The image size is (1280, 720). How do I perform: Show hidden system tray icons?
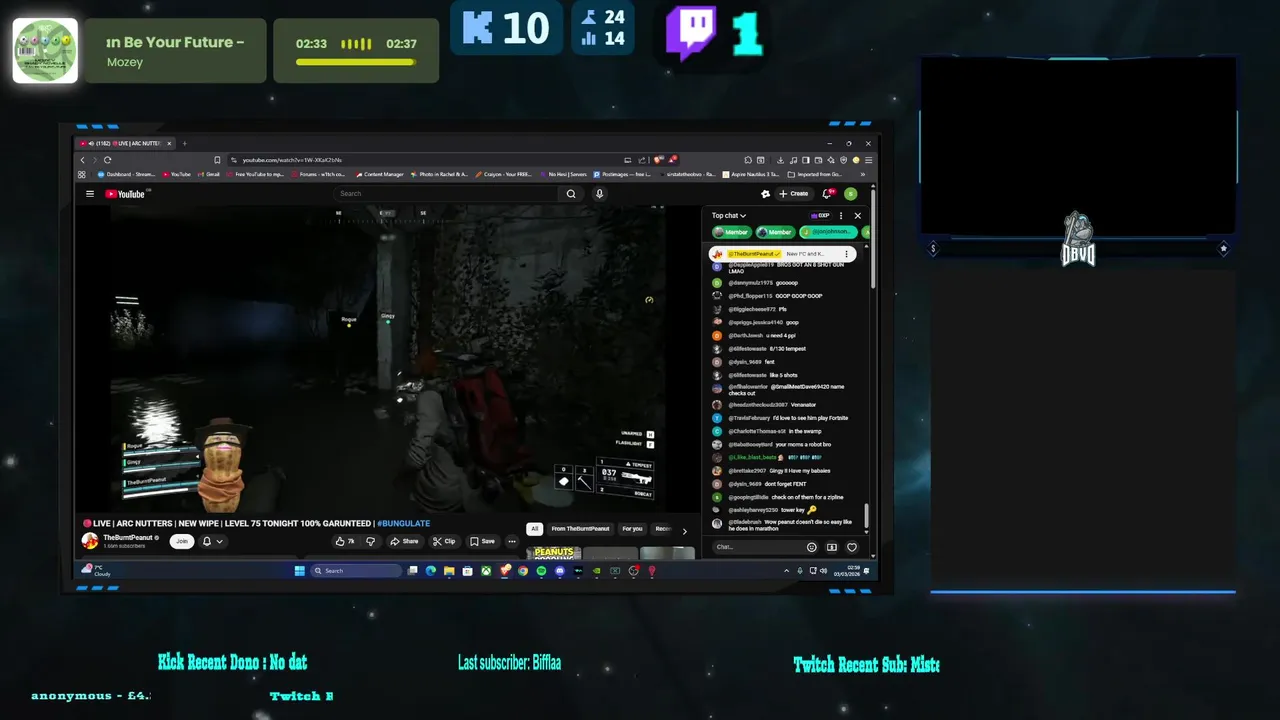[786, 571]
